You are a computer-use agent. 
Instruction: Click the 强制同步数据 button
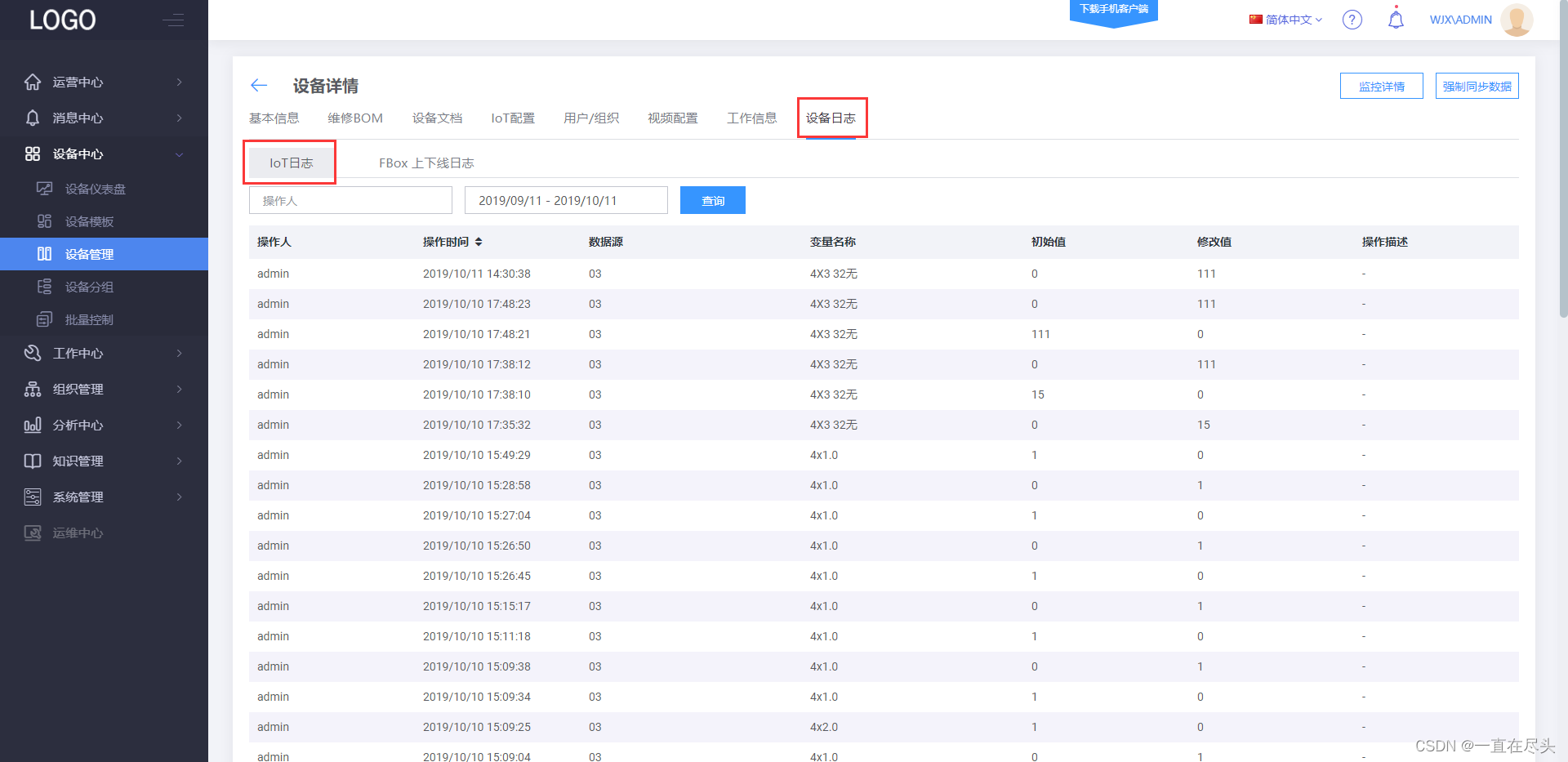point(1477,86)
